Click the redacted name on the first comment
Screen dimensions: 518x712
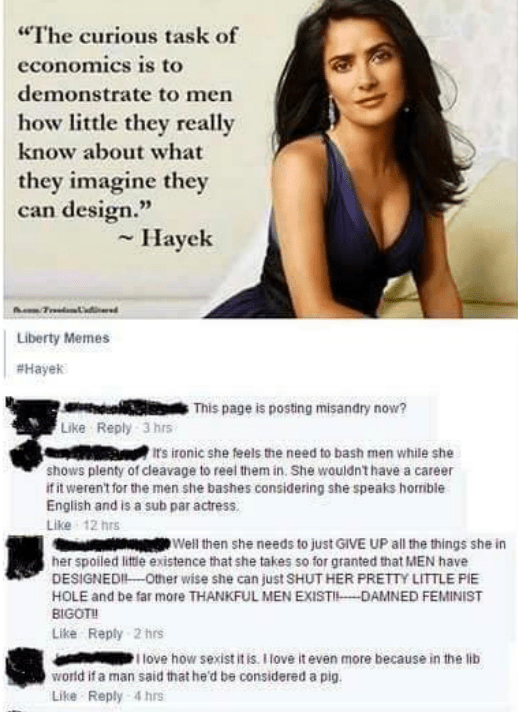point(125,407)
